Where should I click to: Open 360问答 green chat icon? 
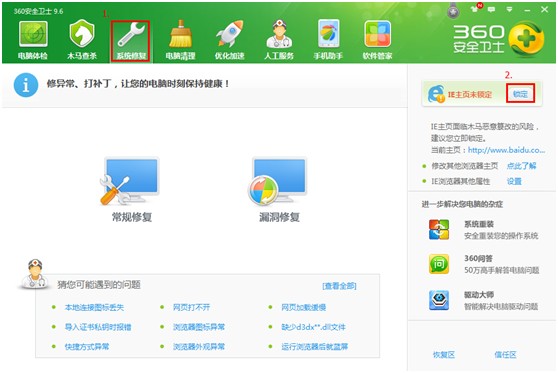click(439, 264)
